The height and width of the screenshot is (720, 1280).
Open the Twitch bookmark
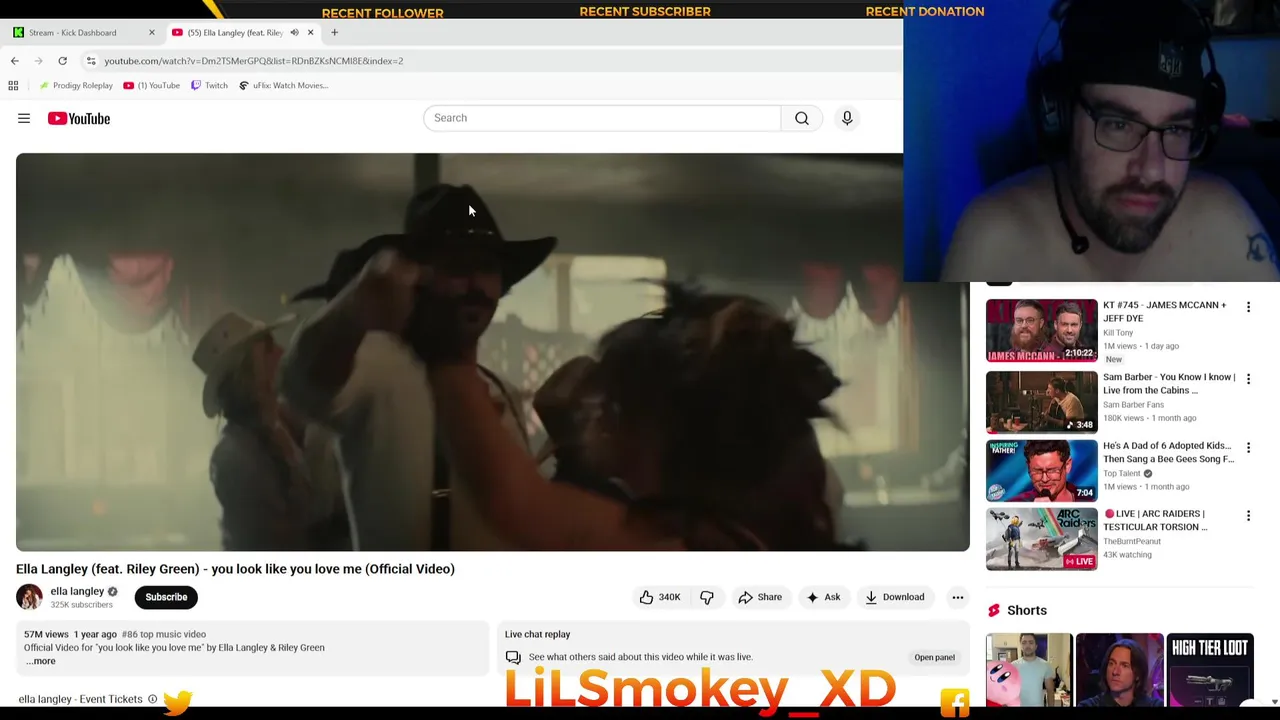(x=209, y=85)
